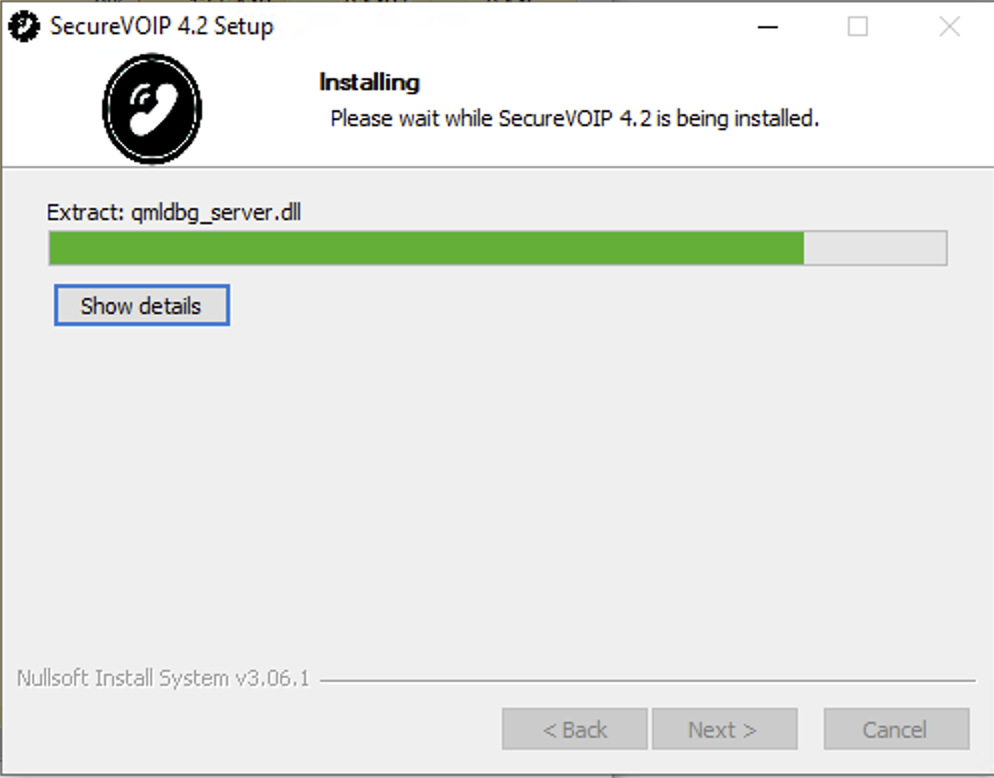
Task: Close the setup window with X icon
Action: coord(950,27)
